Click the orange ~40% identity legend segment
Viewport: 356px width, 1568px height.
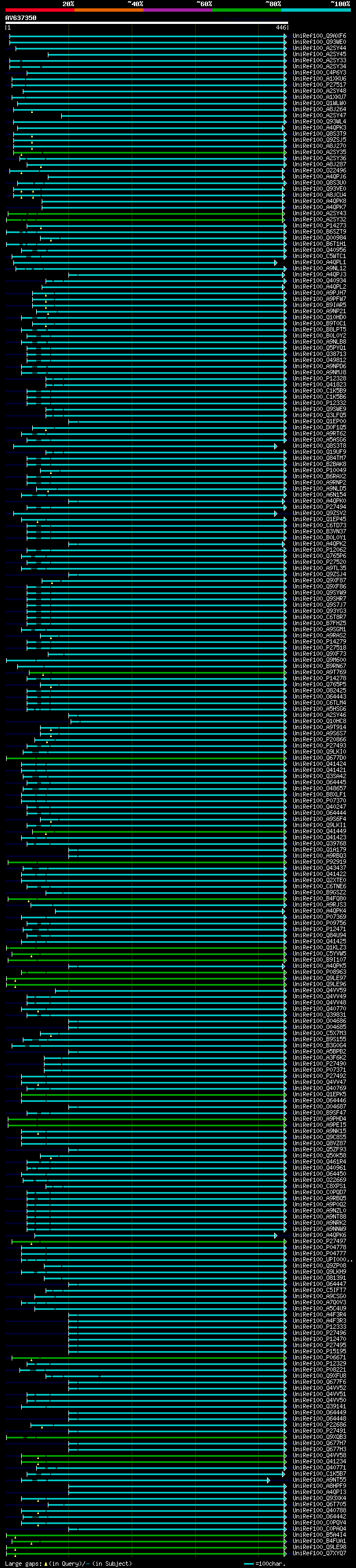(109, 10)
